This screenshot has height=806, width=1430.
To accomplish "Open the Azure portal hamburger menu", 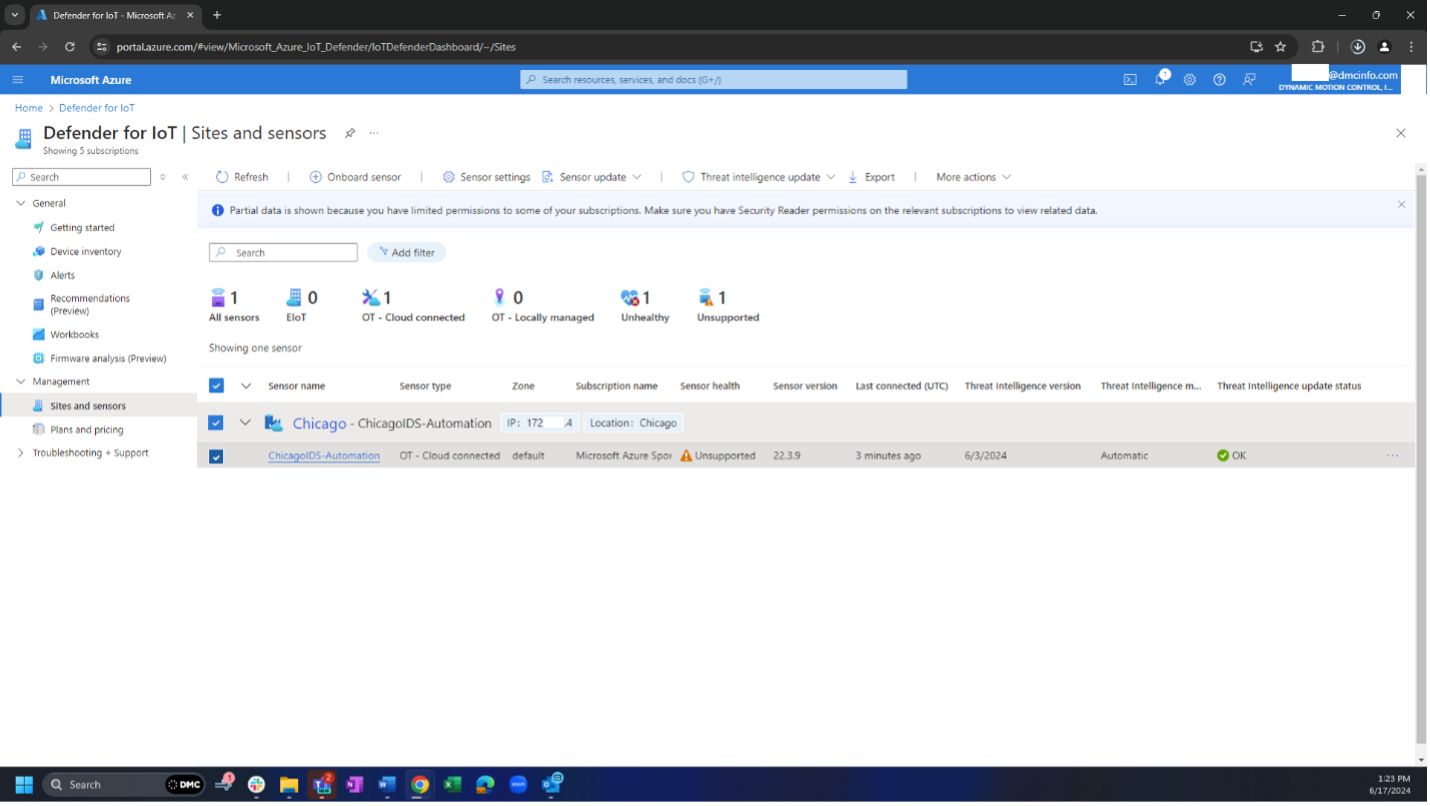I will [18, 80].
